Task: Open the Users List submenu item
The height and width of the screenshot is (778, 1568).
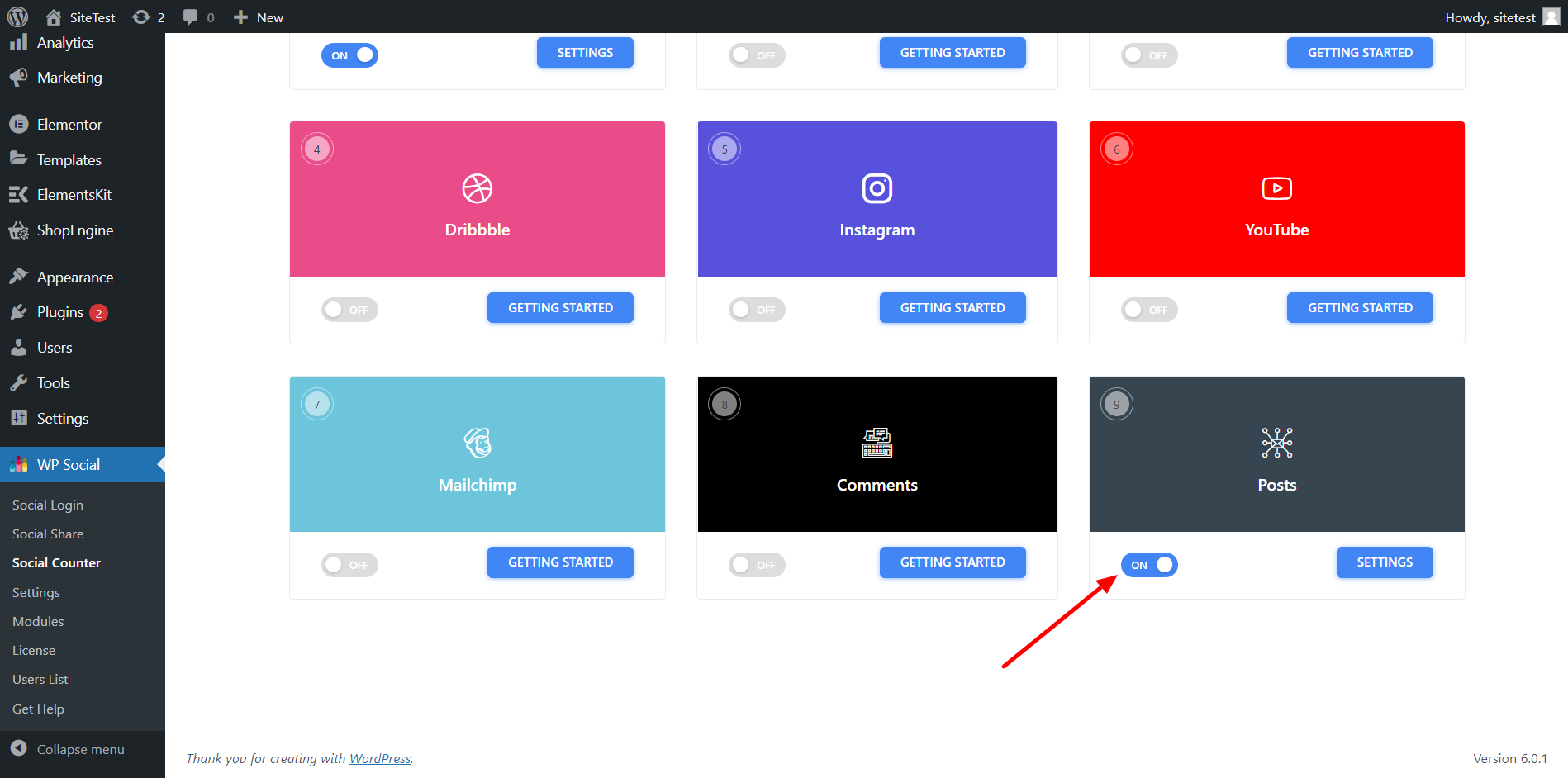Action: tap(40, 679)
